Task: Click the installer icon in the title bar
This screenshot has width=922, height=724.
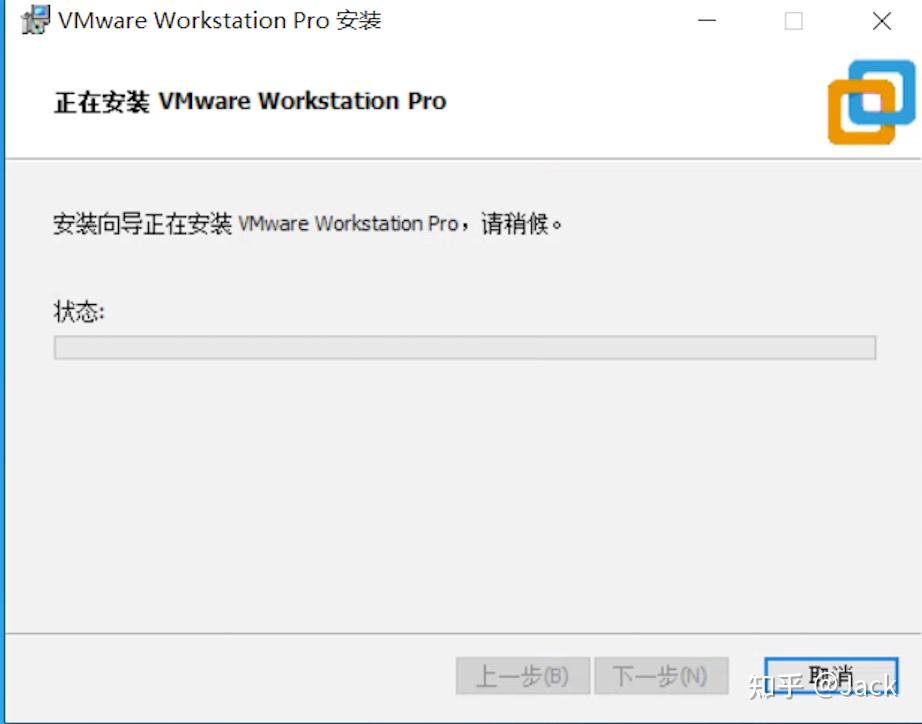Action: coord(35,20)
